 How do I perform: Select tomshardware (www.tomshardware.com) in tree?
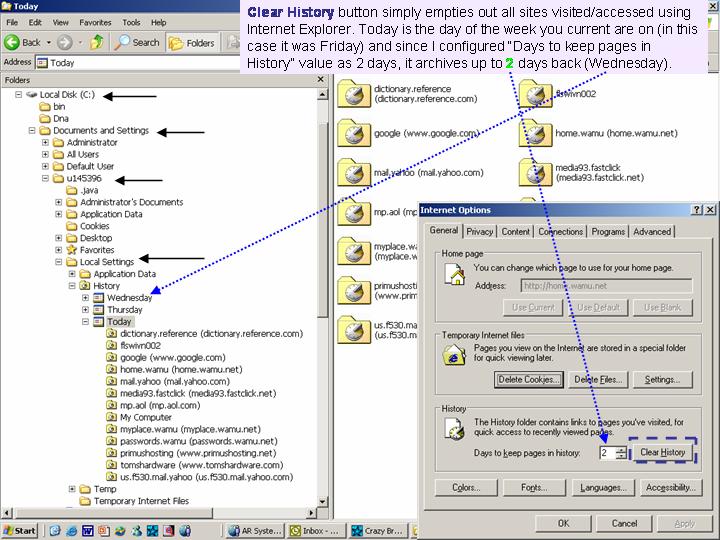195,465
